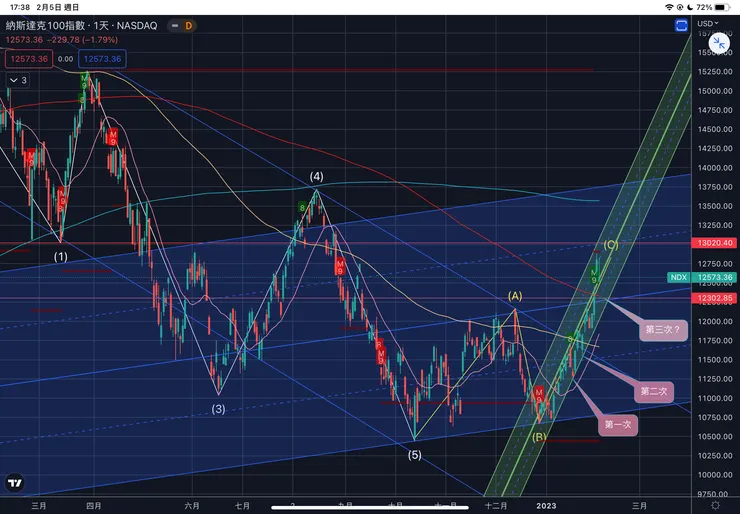Select the wave label (1)
740x514 pixels.
(60, 257)
